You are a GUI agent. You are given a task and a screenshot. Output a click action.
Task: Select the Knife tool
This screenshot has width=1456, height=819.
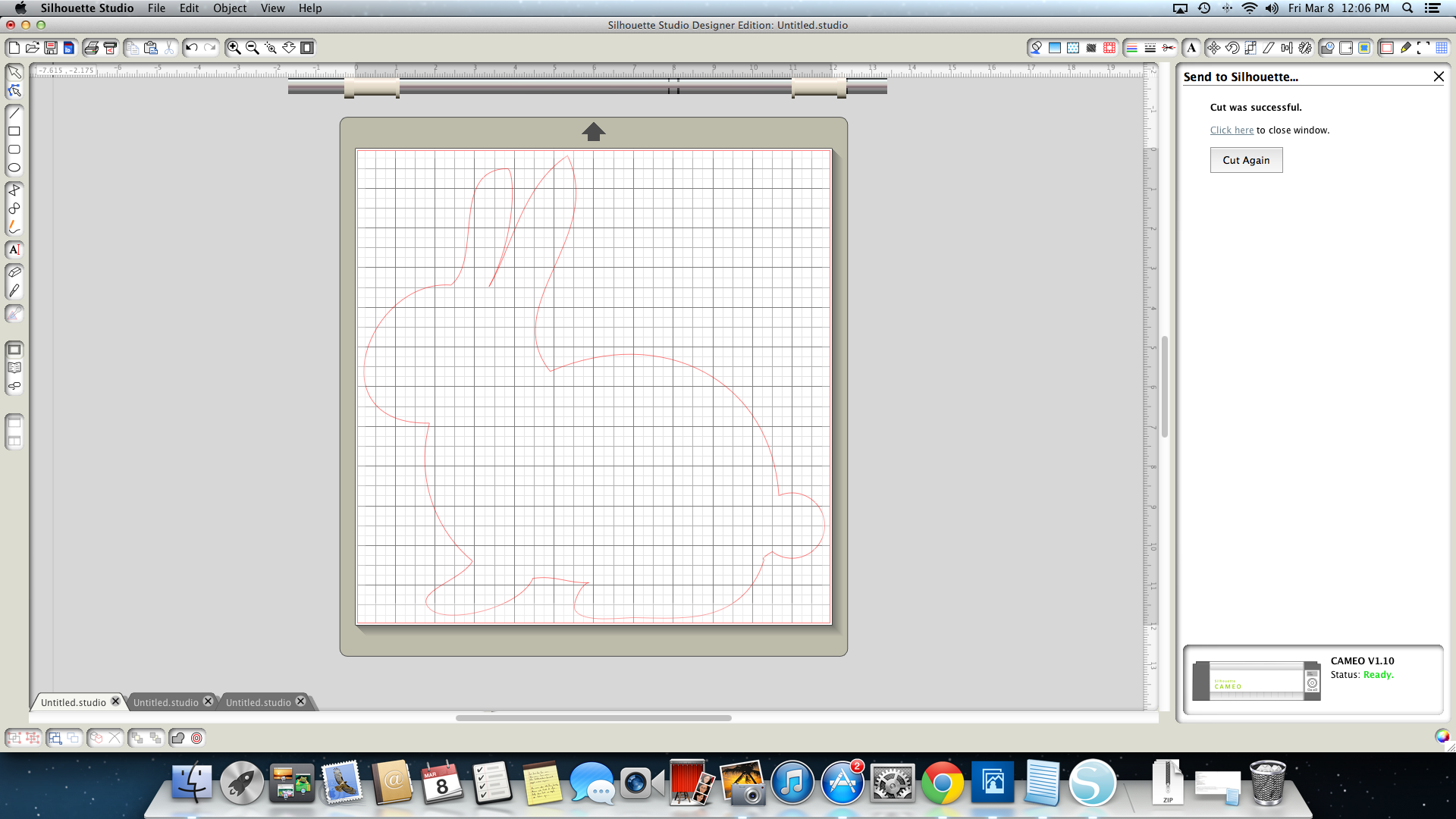click(14, 290)
